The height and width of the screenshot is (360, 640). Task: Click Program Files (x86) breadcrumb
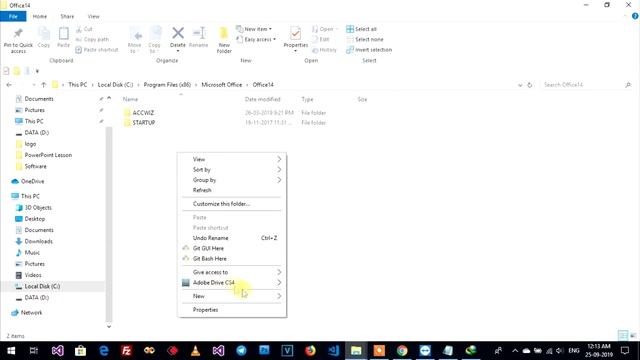point(167,85)
